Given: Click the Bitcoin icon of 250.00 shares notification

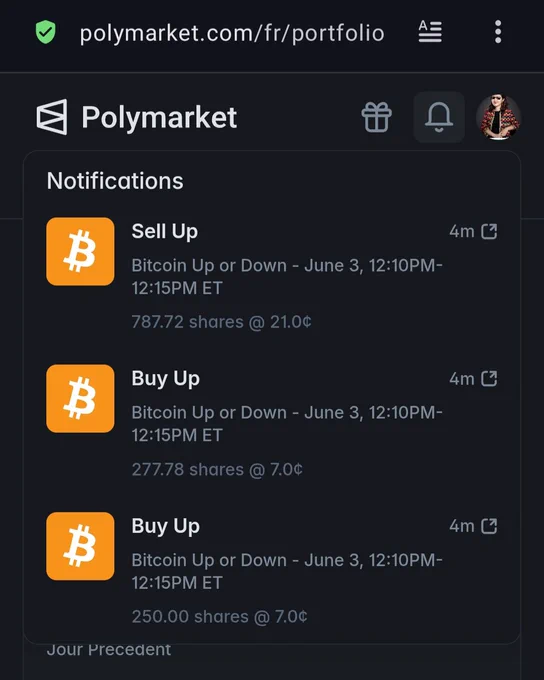Looking at the screenshot, I should tap(80, 546).
